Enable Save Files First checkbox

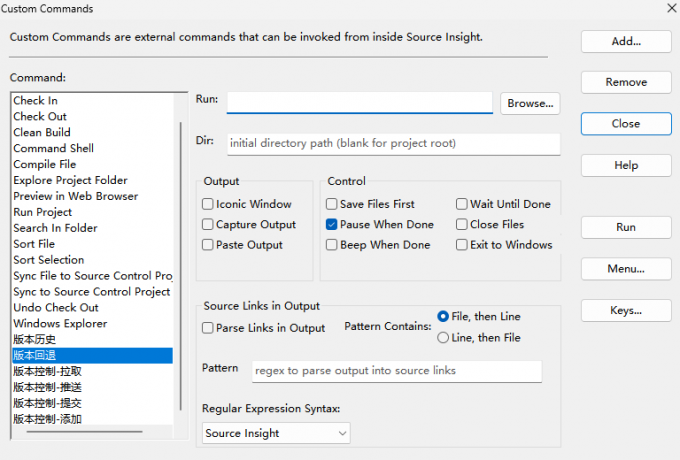(332, 204)
